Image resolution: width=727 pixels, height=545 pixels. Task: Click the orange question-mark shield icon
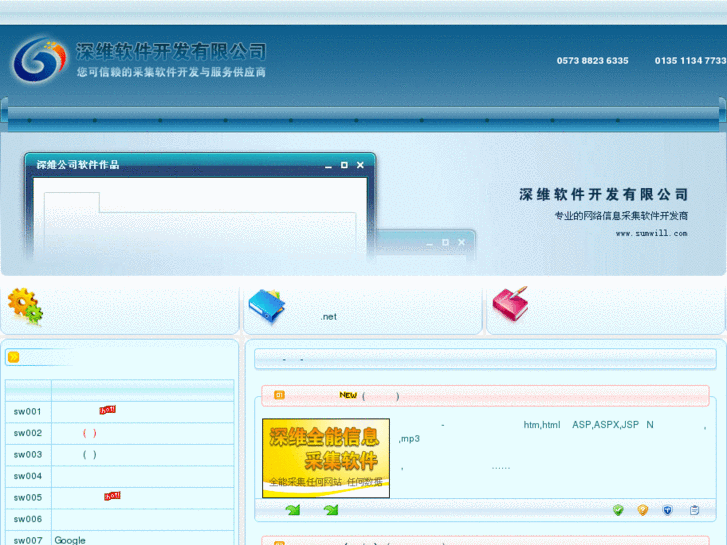coord(643,510)
